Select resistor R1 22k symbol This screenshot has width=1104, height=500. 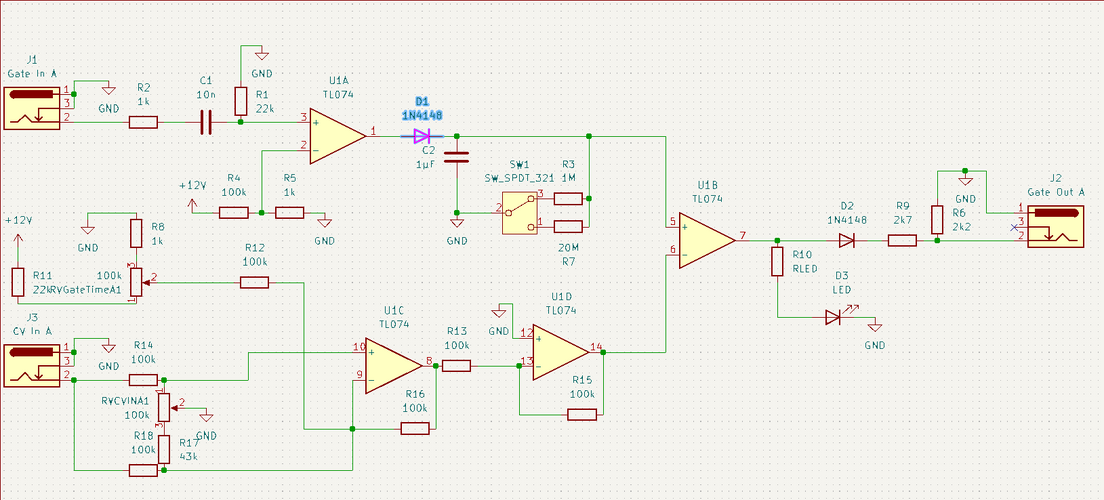(x=241, y=101)
